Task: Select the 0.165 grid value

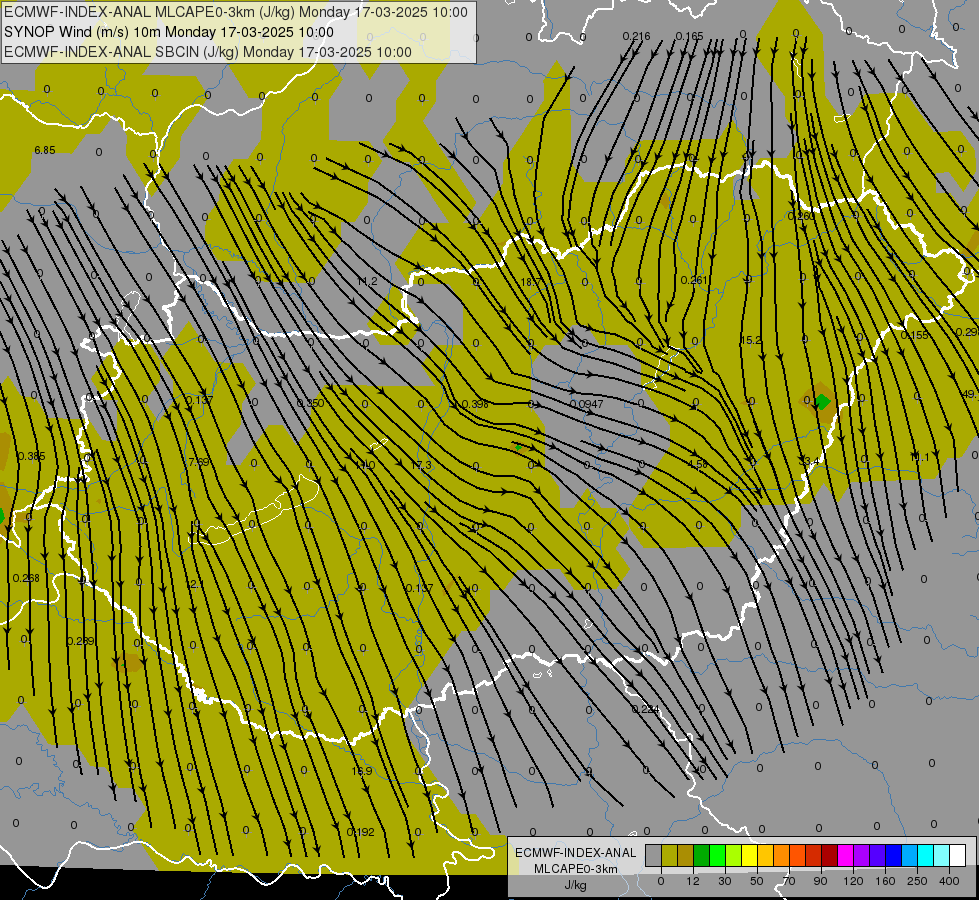Action: coord(689,36)
